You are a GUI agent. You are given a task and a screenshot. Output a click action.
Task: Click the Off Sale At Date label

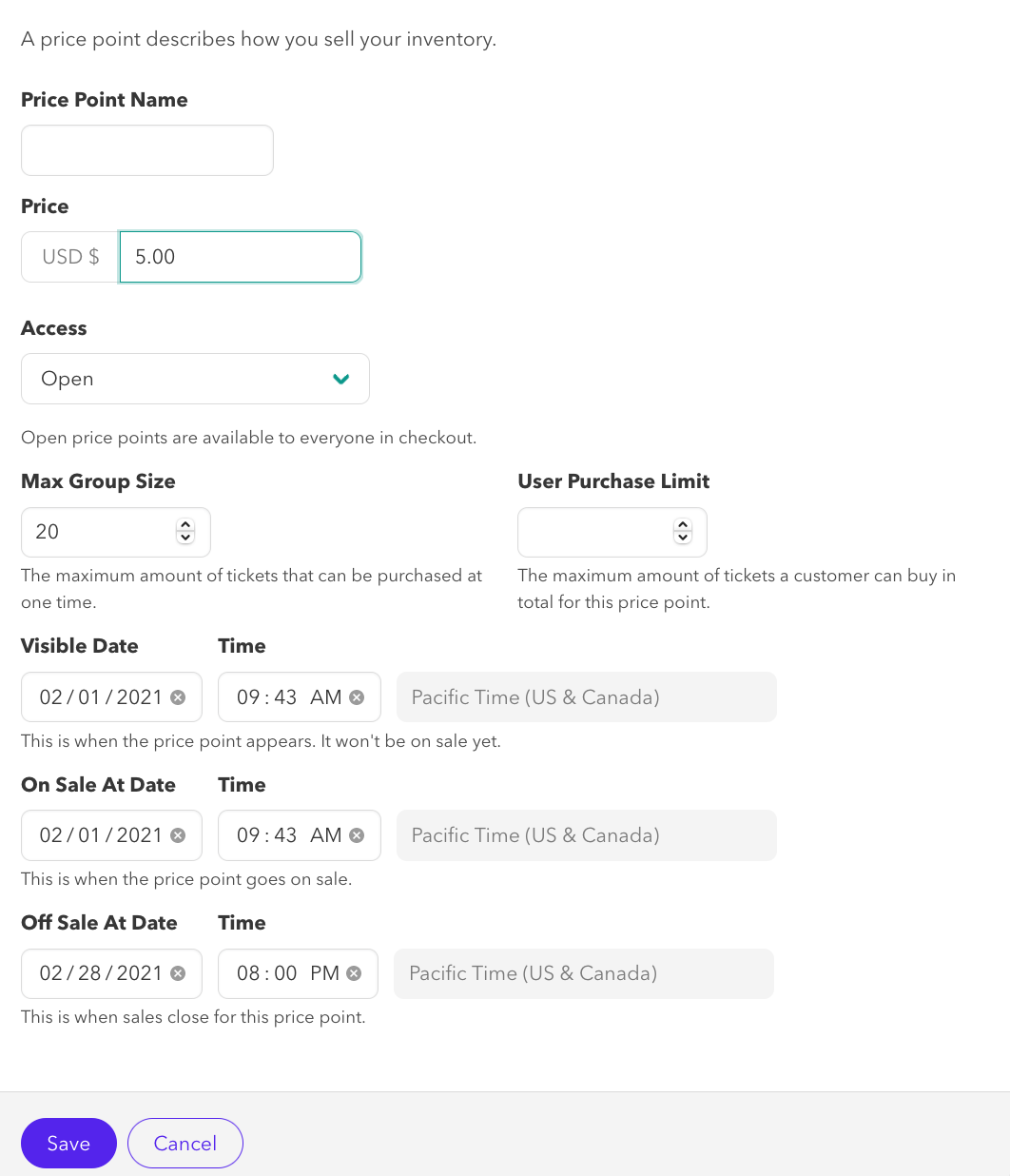(99, 923)
